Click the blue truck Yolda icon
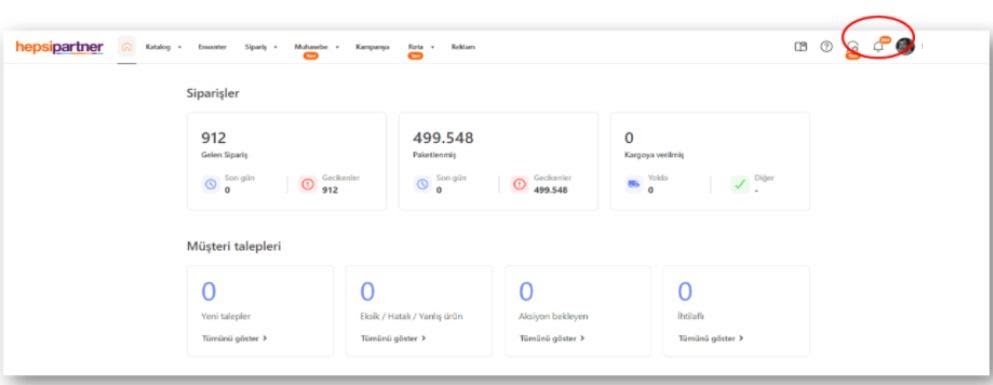This screenshot has height=385, width=993. (x=633, y=184)
